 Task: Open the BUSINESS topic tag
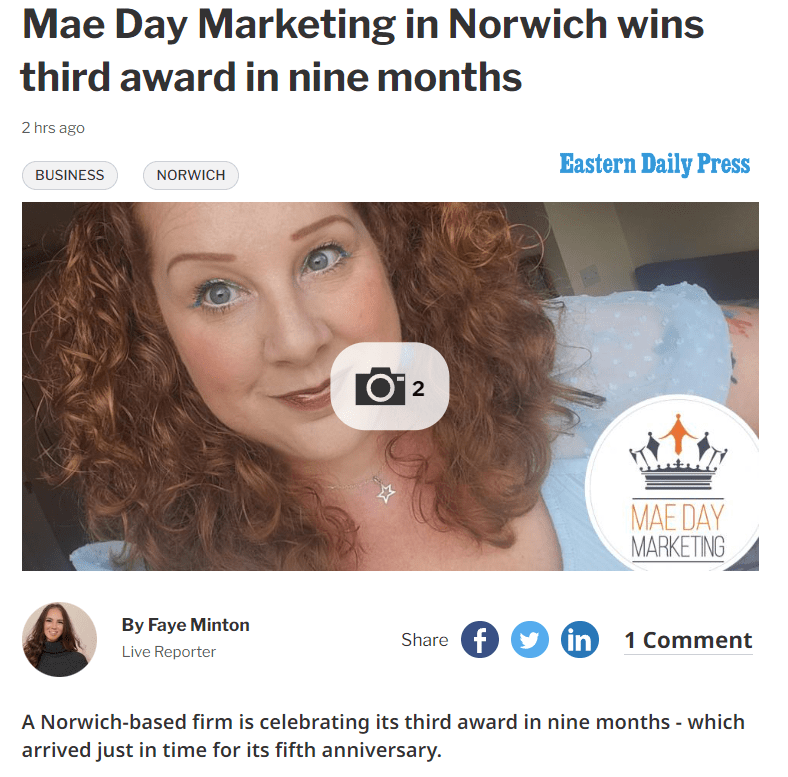pos(70,175)
